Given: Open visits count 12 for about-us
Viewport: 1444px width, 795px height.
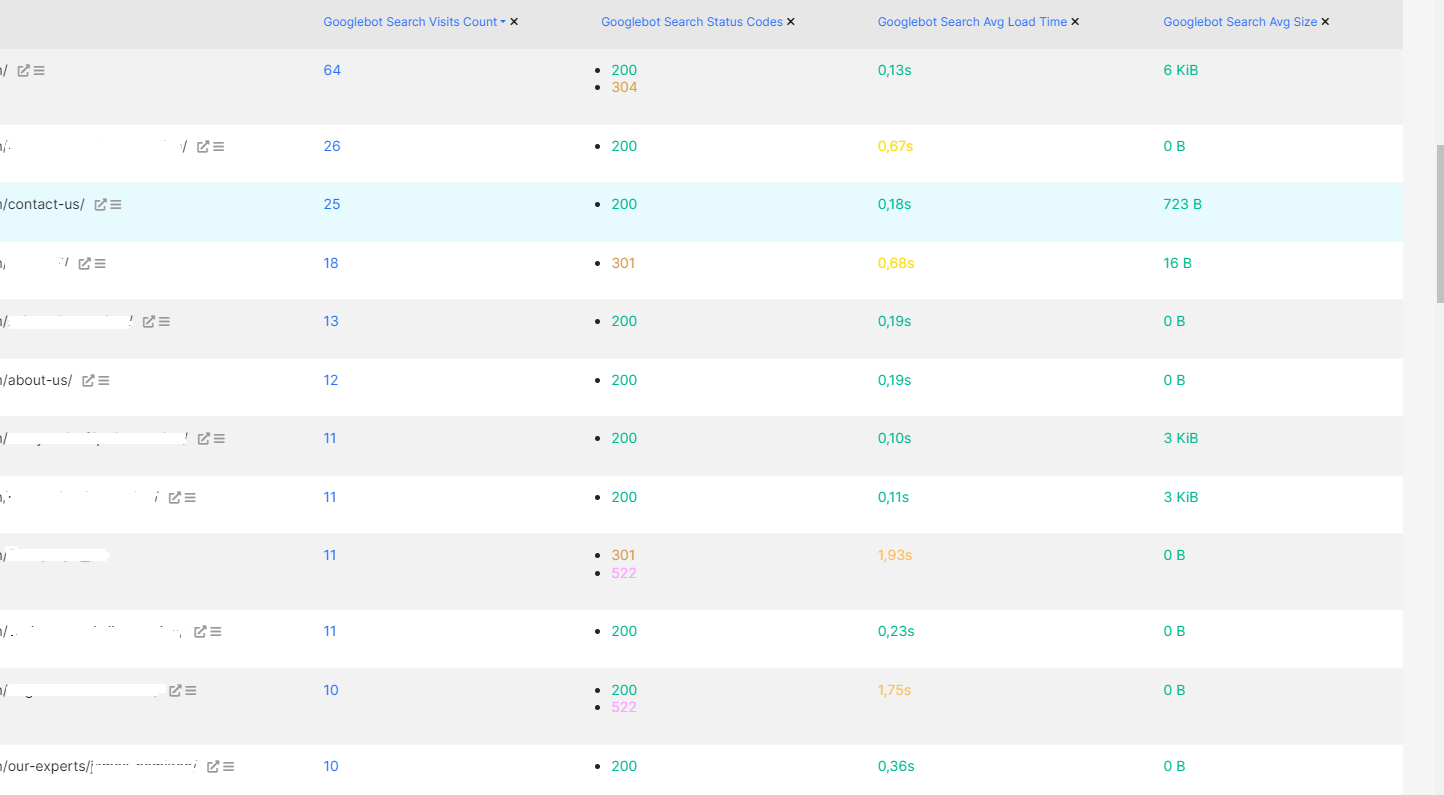Looking at the screenshot, I should tap(331, 381).
